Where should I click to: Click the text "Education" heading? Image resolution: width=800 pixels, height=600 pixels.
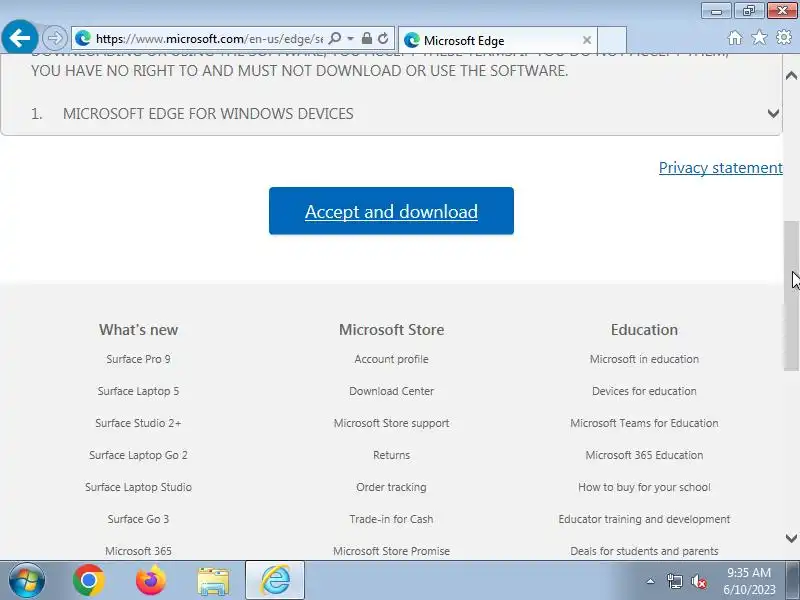point(644,330)
